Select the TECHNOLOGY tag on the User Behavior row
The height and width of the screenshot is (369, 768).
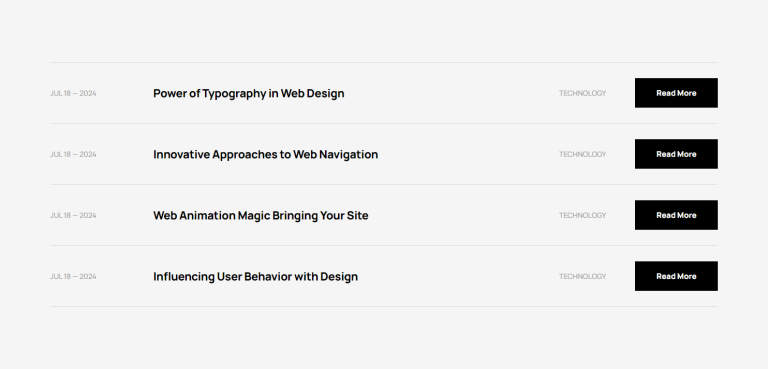tap(582, 276)
